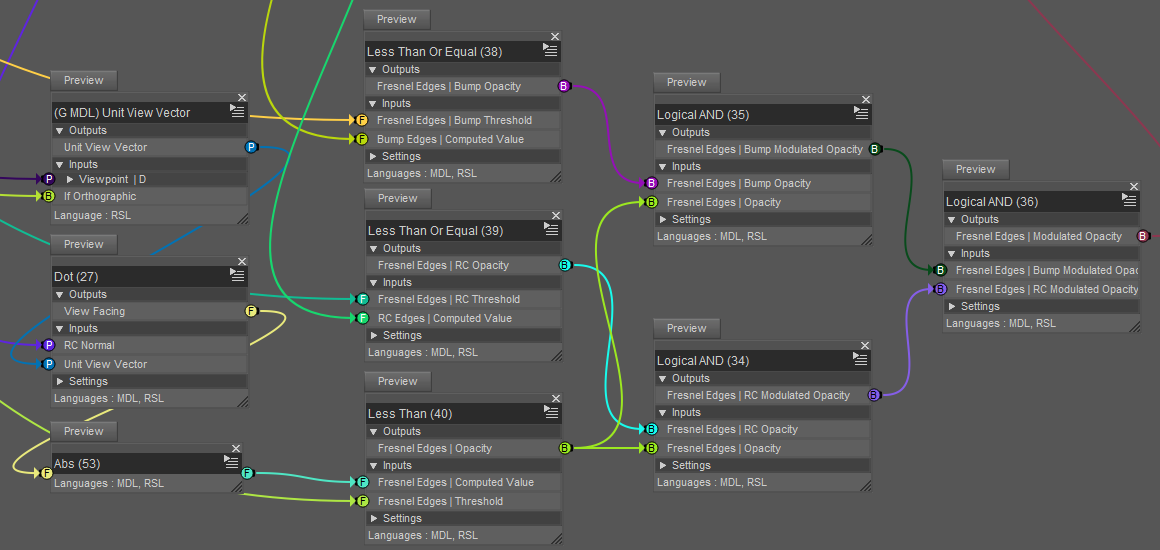
Task: Open the options menu of Abs (53)
Action: 232,462
